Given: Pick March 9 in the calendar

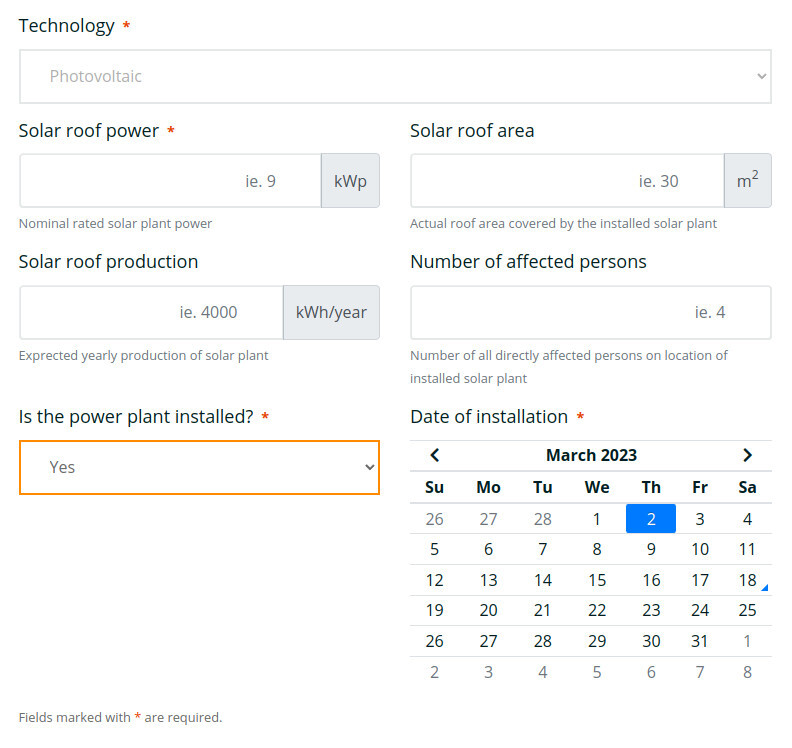Looking at the screenshot, I should tap(651, 549).
